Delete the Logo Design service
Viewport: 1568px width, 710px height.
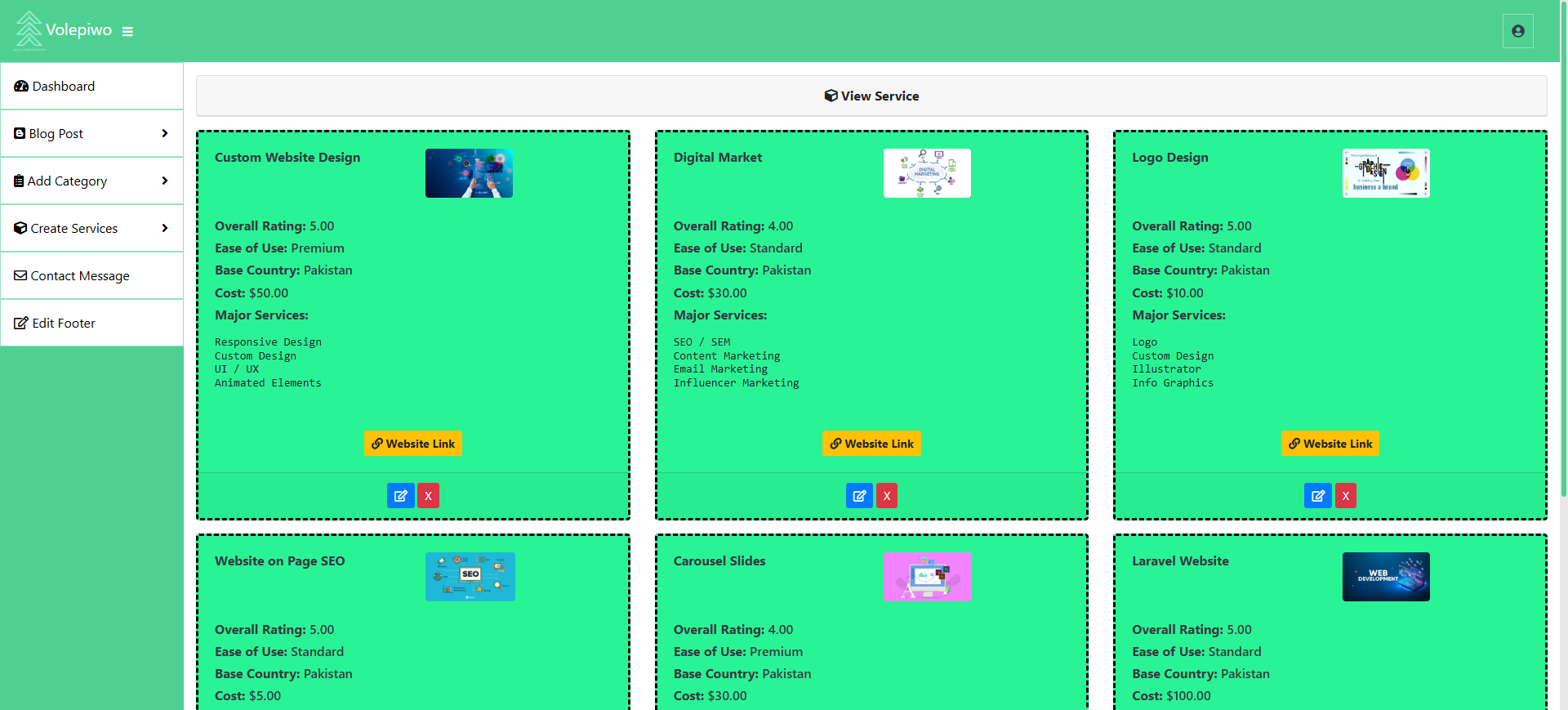click(x=1345, y=496)
